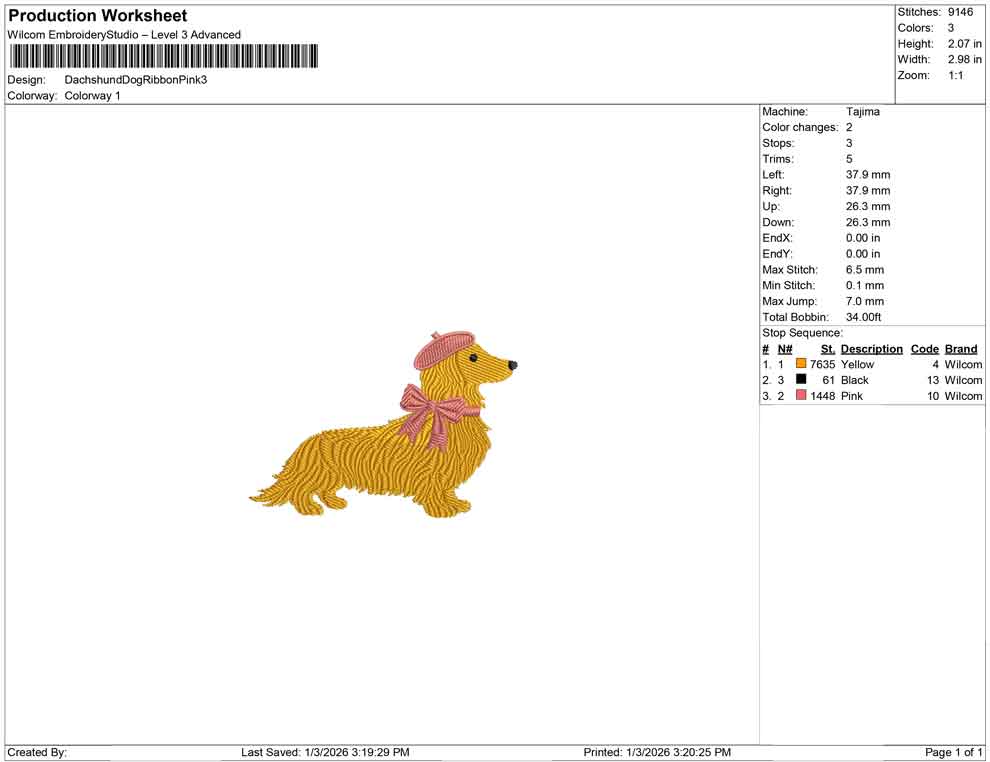Click the Black thread swatch in stop sequence
990x762 pixels.
[x=800, y=380]
